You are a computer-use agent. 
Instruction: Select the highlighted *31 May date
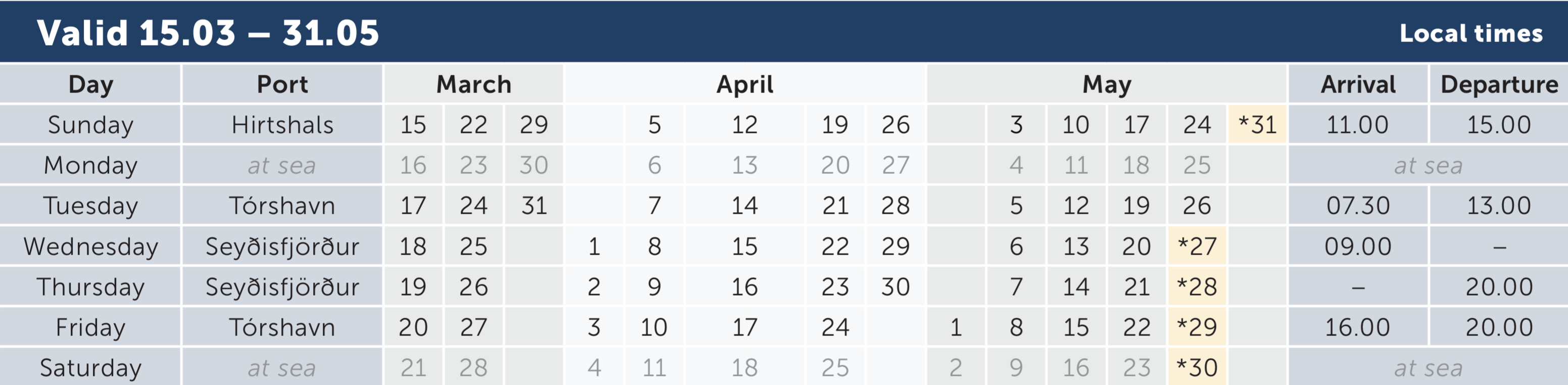[1257, 125]
